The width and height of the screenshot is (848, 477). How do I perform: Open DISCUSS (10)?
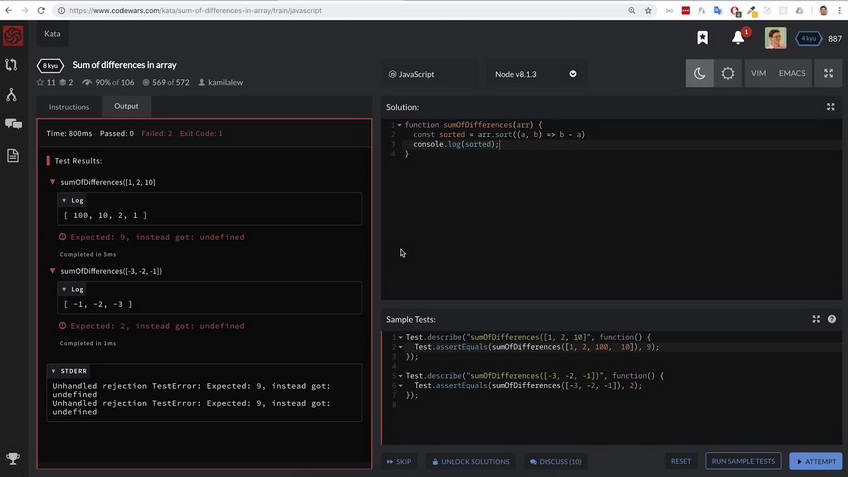point(555,461)
